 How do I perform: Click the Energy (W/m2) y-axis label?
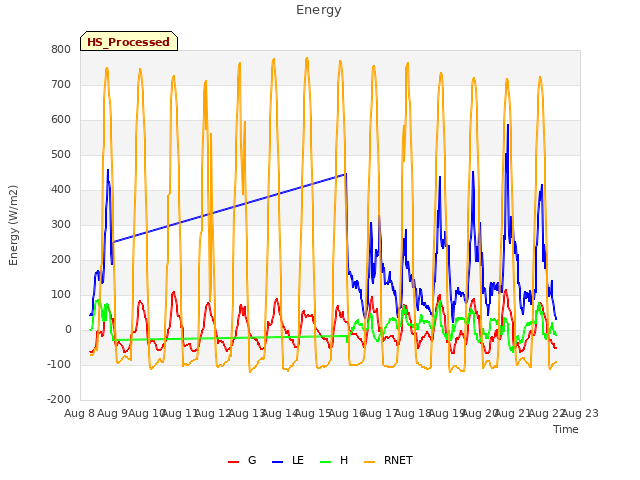(x=13, y=225)
